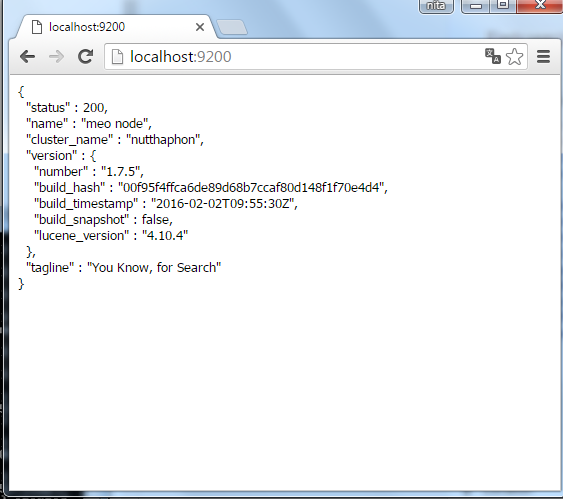Image resolution: width=563 pixels, height=499 pixels.
Task: Go back to the previous page
Action: (27, 57)
